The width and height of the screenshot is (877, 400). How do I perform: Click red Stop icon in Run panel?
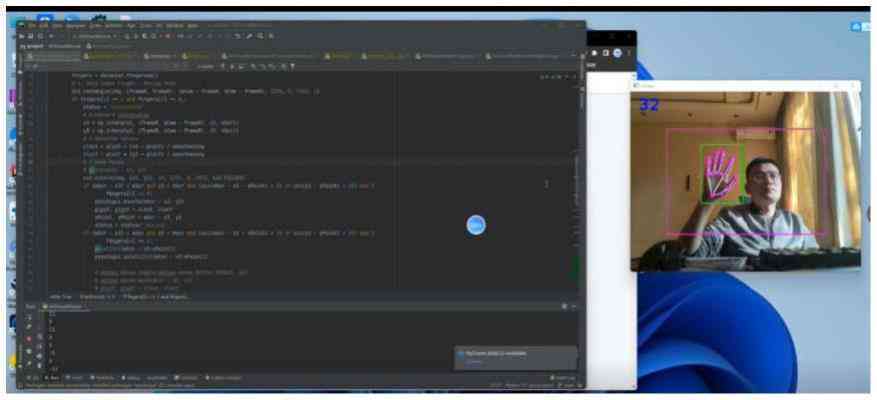click(x=29, y=339)
